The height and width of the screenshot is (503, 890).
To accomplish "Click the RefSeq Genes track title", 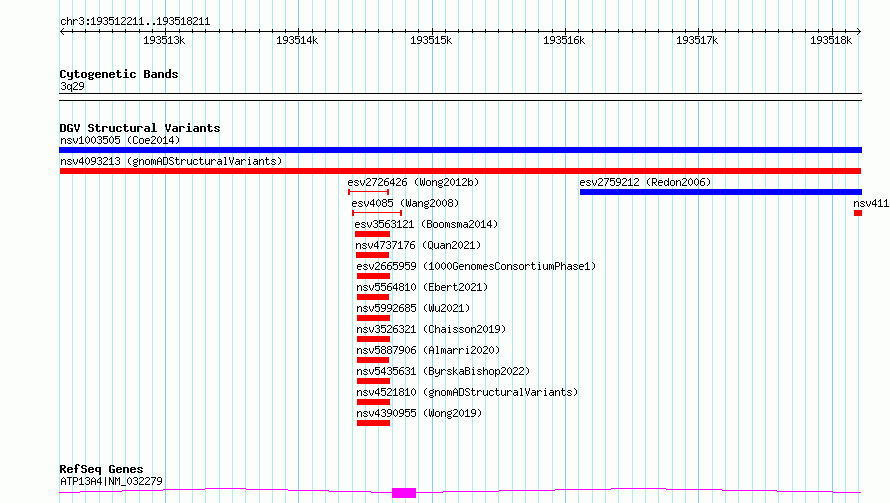I will pyautogui.click(x=101, y=470).
